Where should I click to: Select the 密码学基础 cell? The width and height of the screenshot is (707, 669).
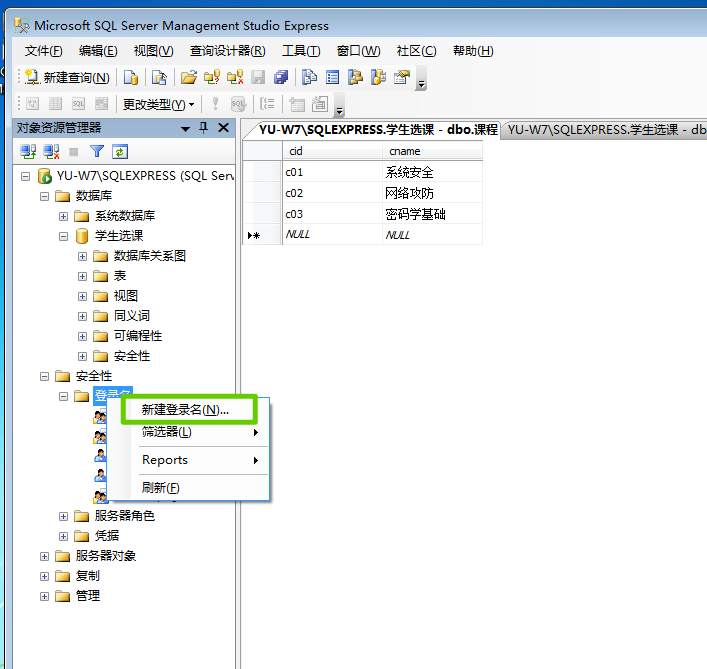coord(432,214)
